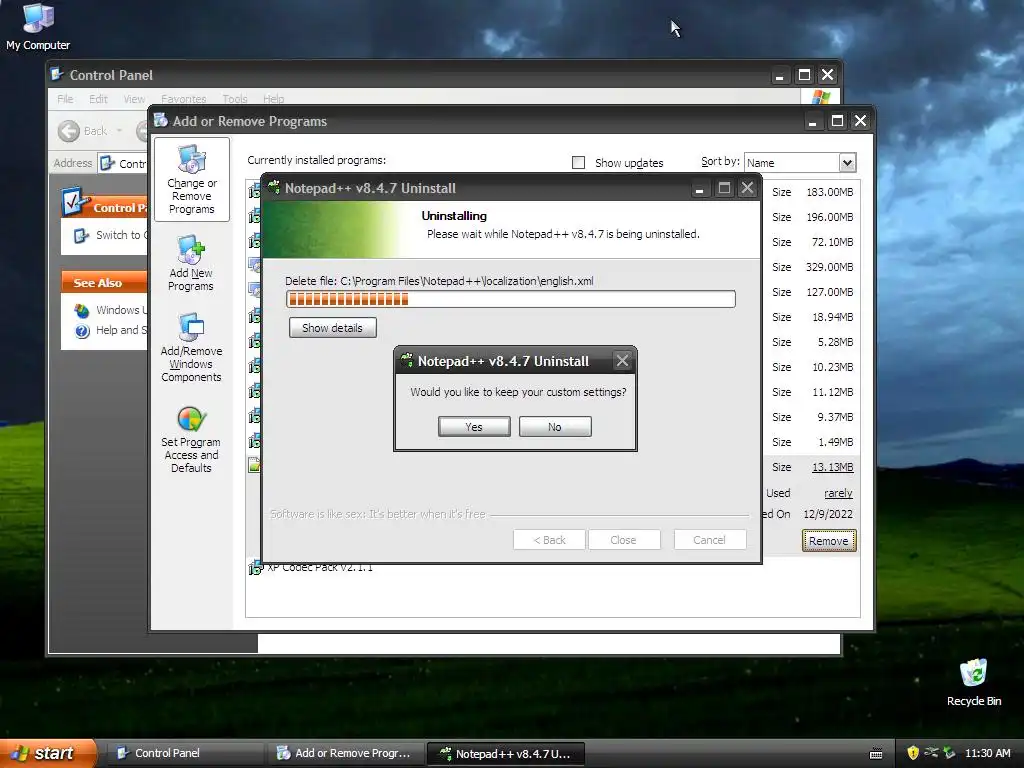
Task: Close the Notepad++ Uninstall main window
Action: [x=748, y=188]
